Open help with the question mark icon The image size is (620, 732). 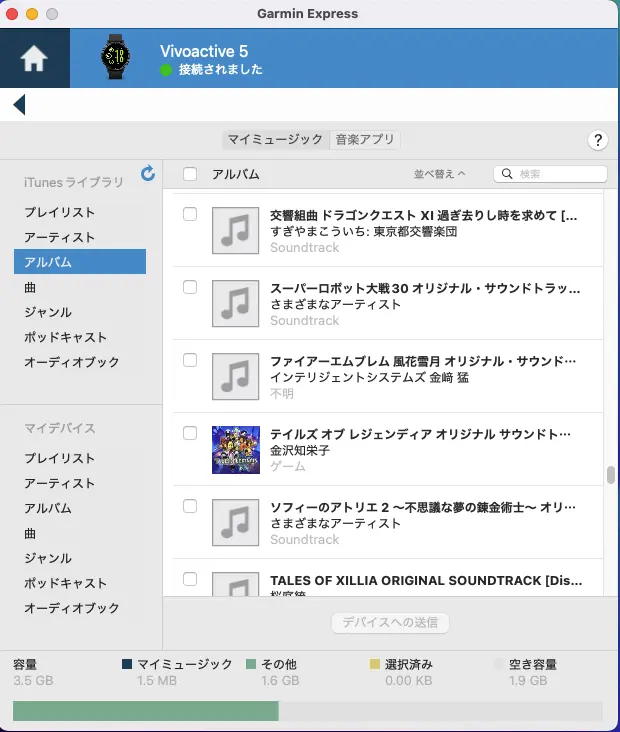click(x=598, y=140)
